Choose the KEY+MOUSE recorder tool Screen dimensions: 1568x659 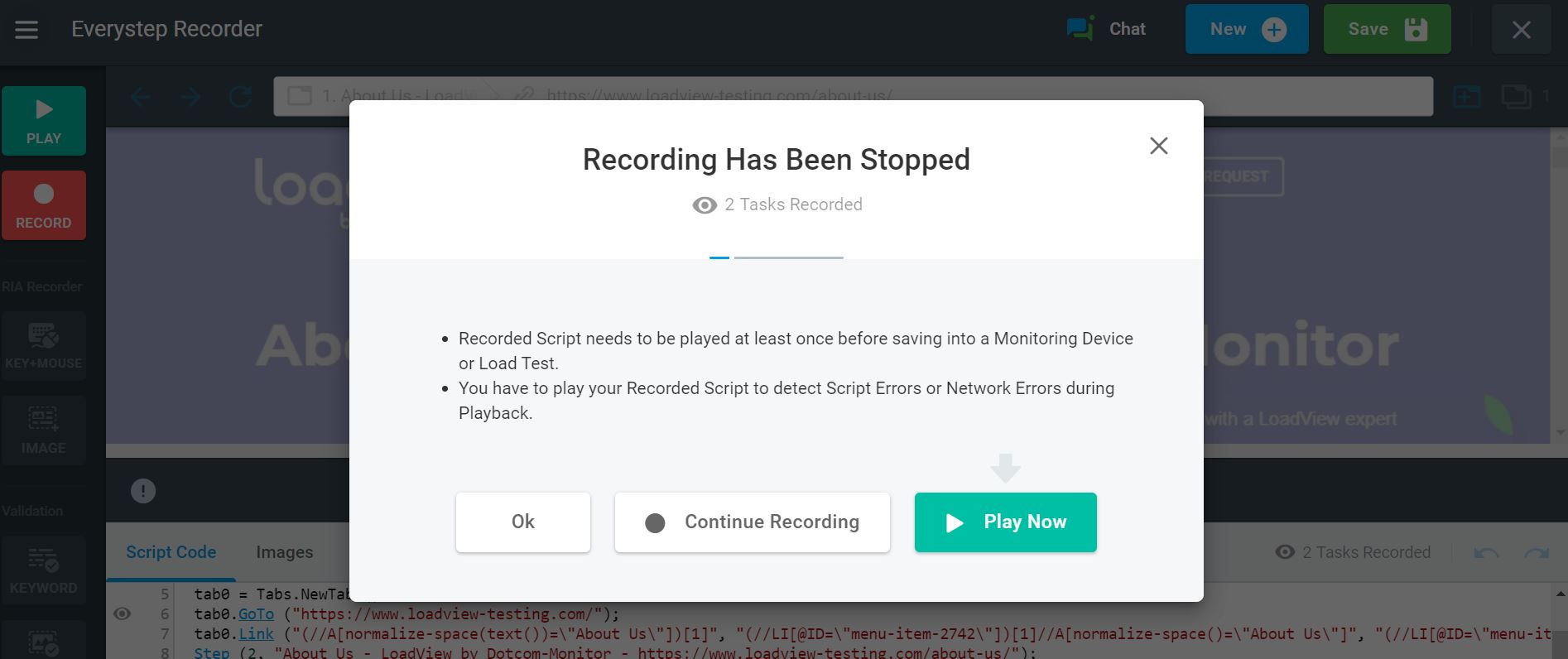44,346
